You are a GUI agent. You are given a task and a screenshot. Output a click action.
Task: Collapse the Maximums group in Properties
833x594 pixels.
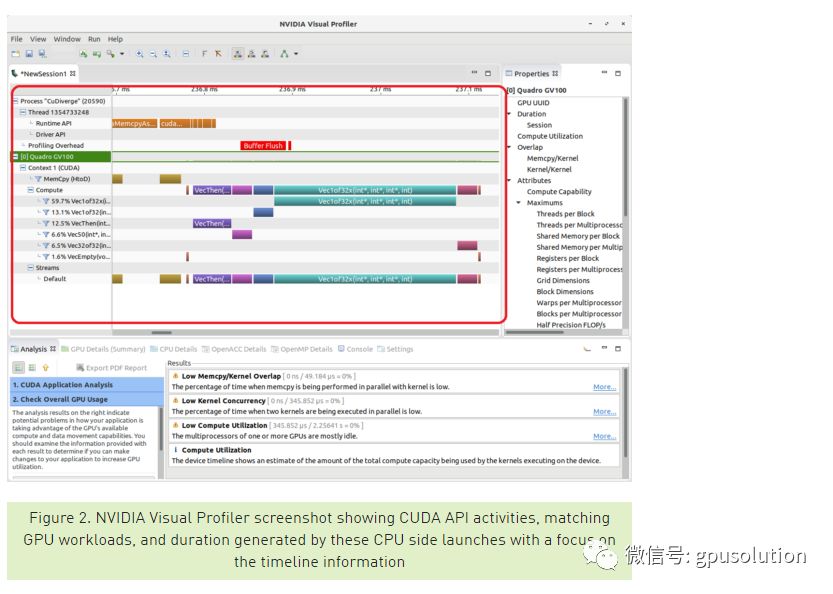tap(518, 203)
